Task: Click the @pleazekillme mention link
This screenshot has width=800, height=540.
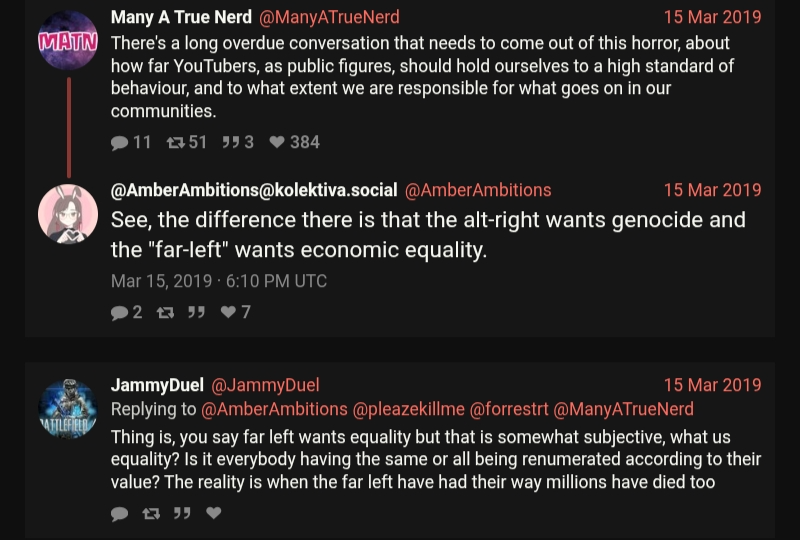Action: pyautogui.click(x=408, y=409)
